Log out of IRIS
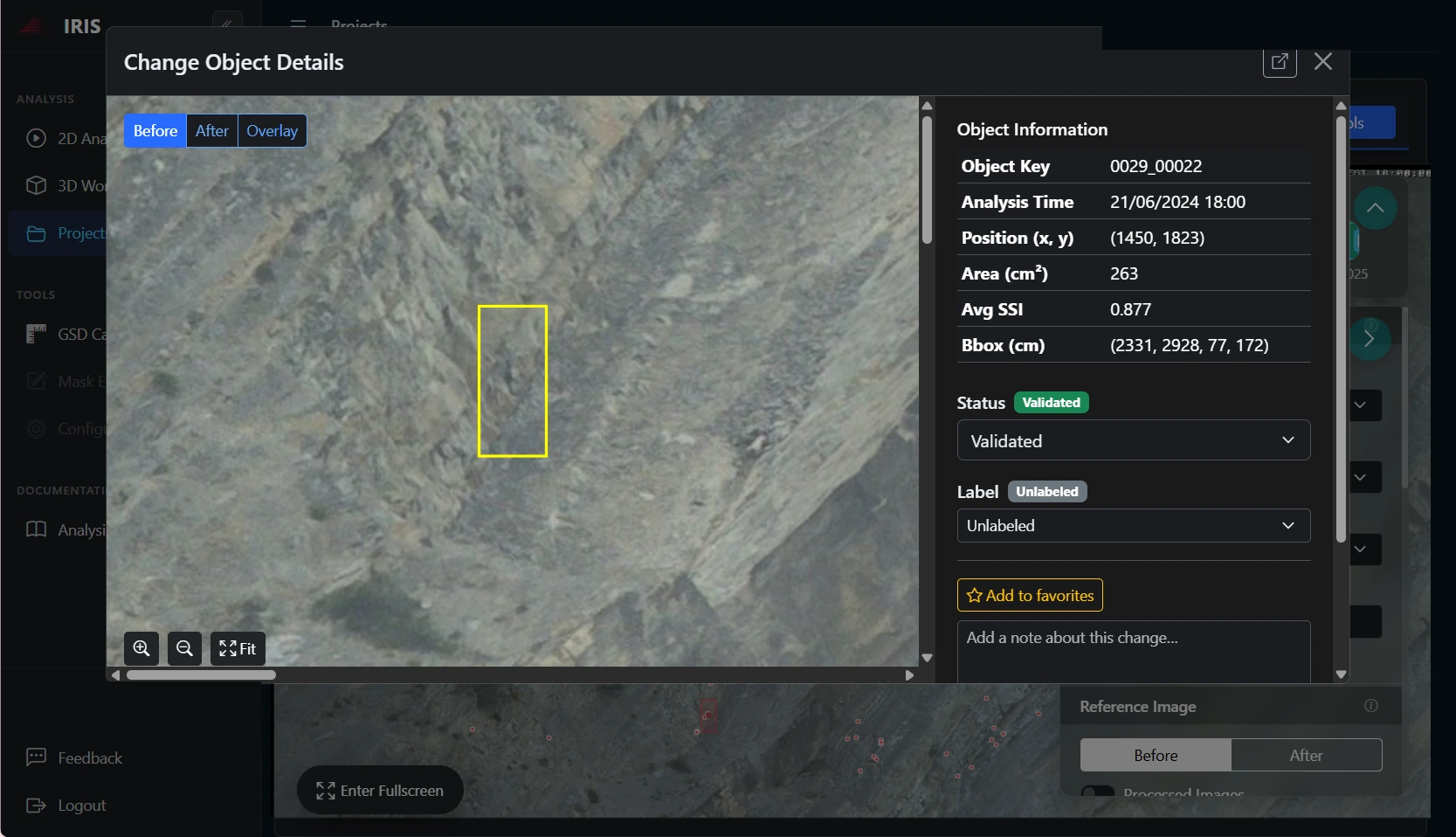The height and width of the screenshot is (837, 1456). pos(66,806)
